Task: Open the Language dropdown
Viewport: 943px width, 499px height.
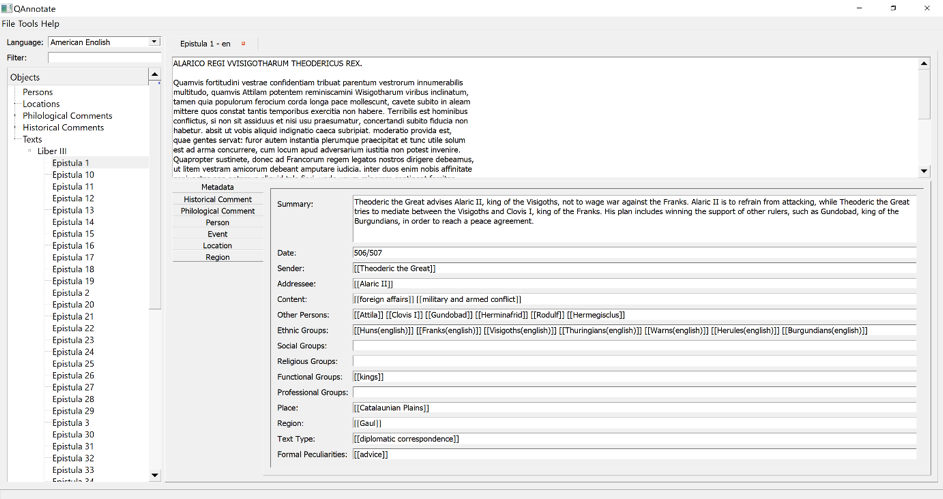Action: pyautogui.click(x=154, y=42)
